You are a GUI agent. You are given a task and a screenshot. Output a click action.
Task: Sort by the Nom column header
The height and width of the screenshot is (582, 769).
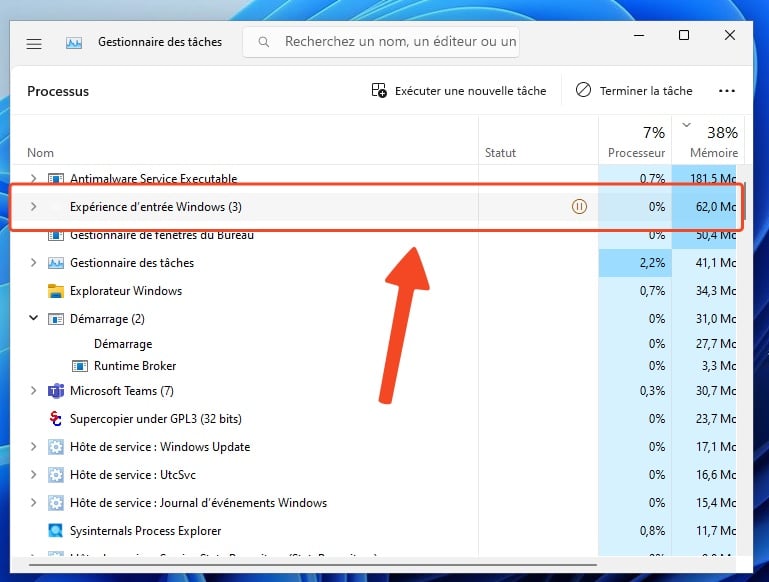tap(40, 153)
